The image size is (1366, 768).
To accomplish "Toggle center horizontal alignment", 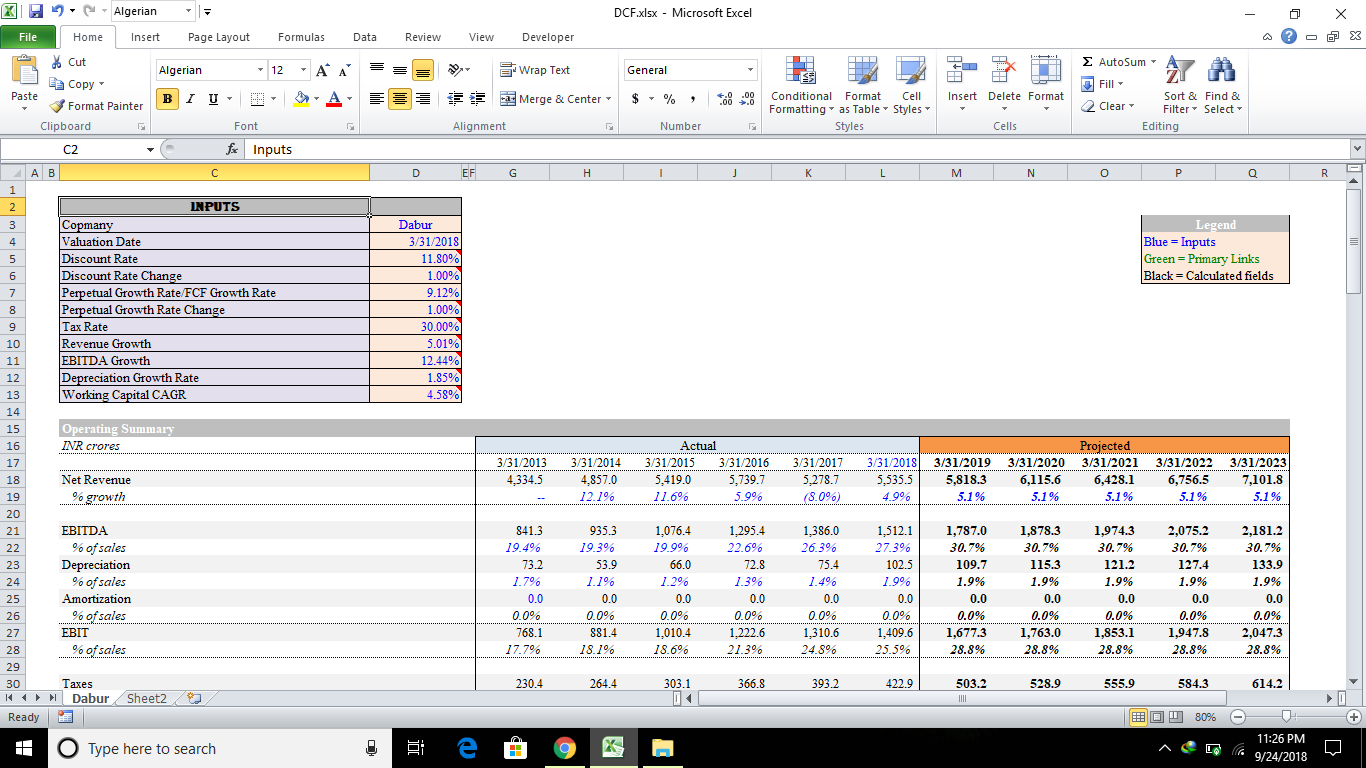I will click(x=400, y=99).
